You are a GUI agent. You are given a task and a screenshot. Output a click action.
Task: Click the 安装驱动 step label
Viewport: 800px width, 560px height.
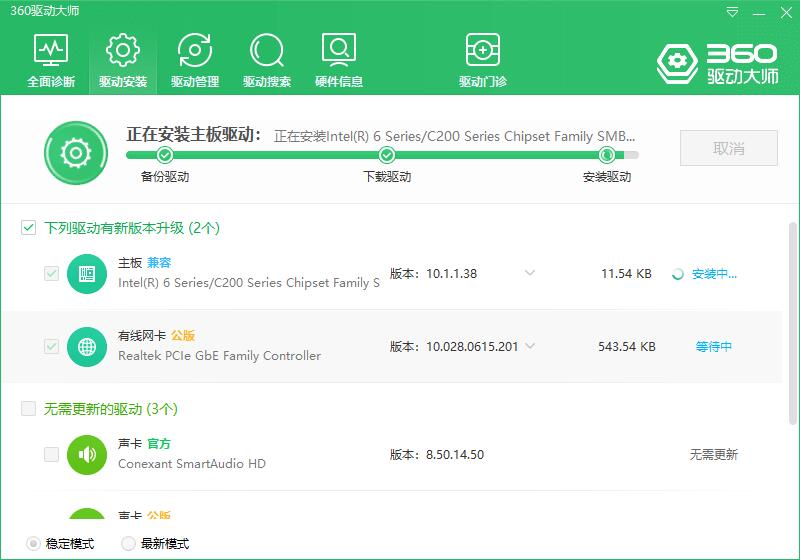607,177
